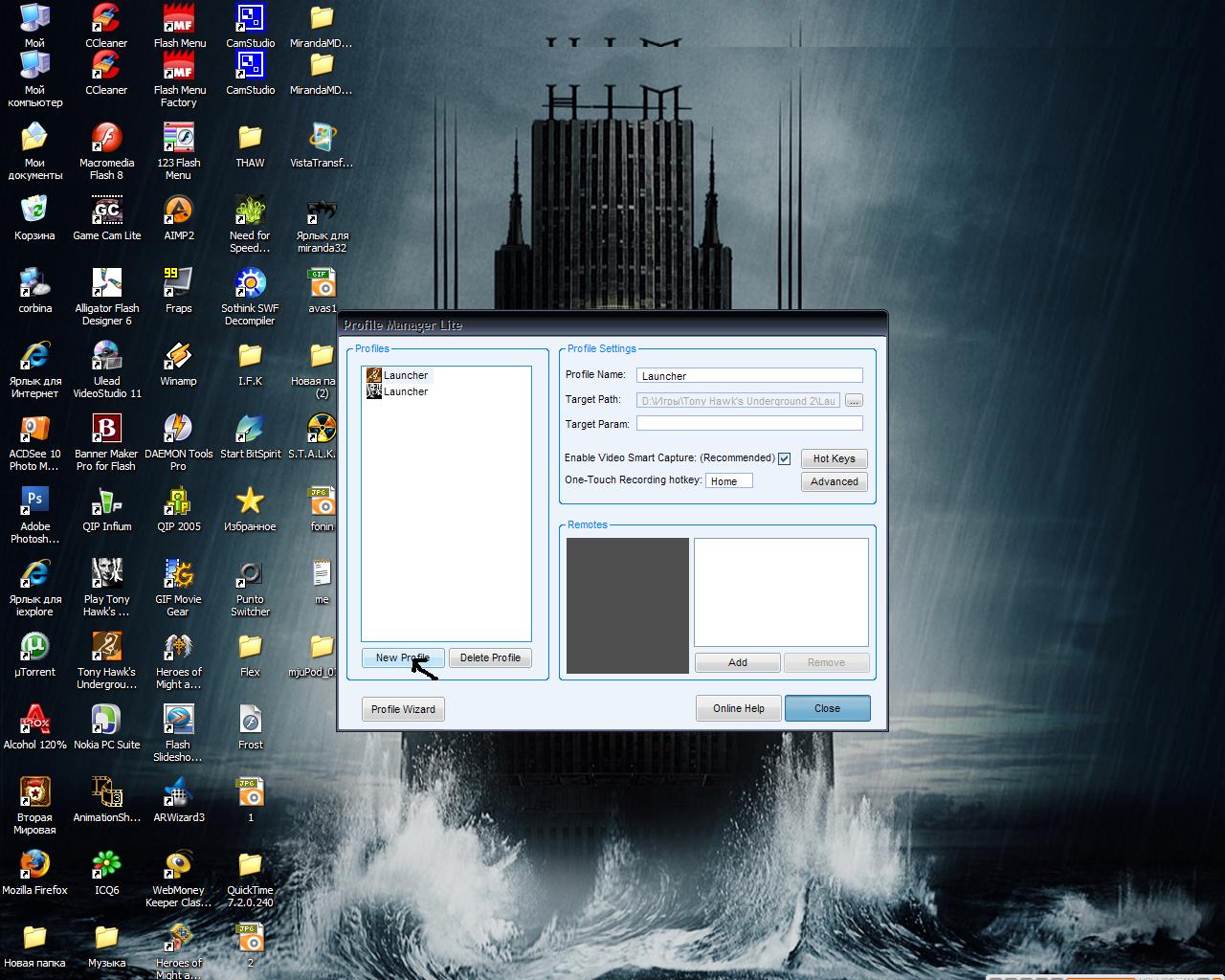Click the Delete Profile button

[490, 657]
